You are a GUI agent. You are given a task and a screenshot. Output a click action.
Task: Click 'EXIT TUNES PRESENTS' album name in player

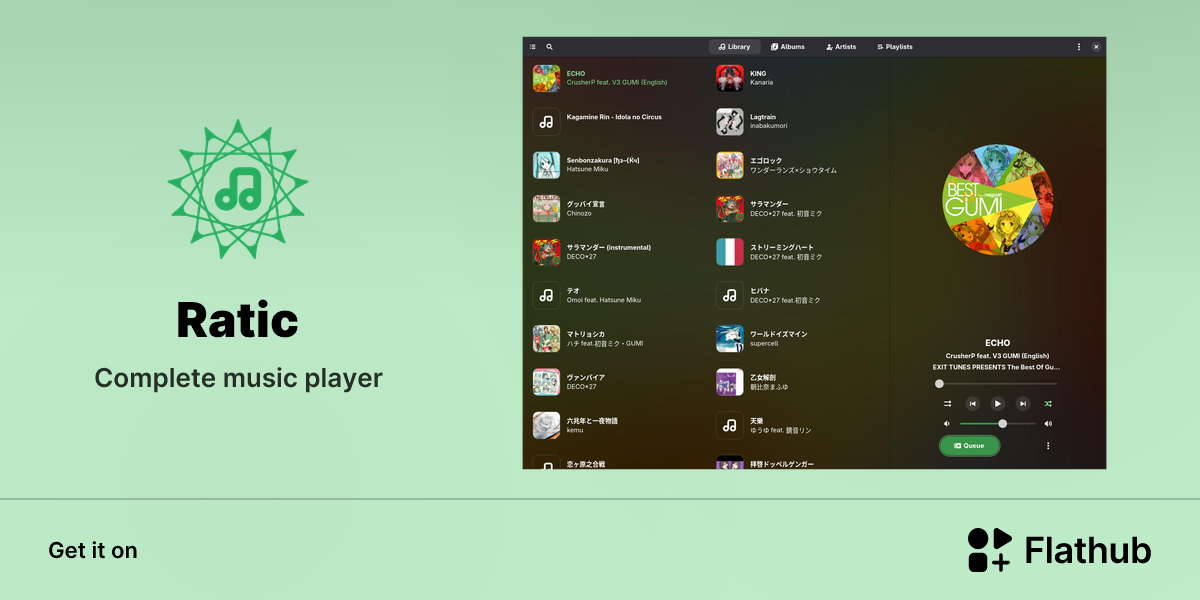997,367
